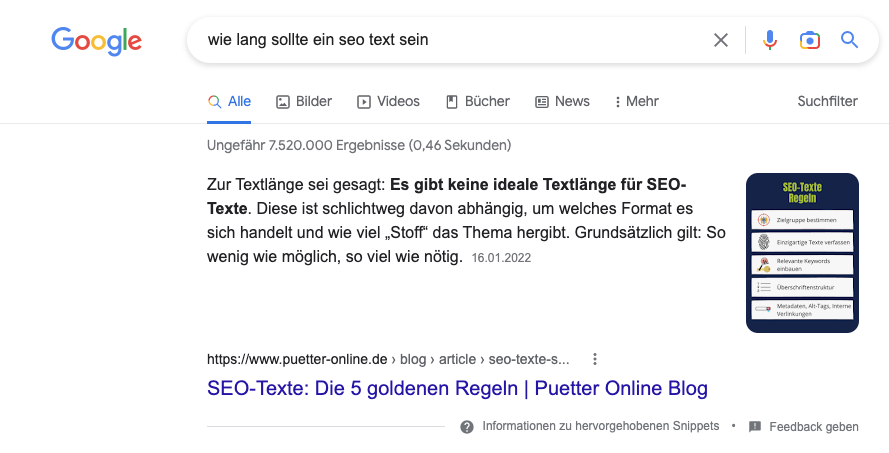The image size is (889, 453).
Task: Click the puetter-online.de URL breadcrumb
Action: point(388,359)
